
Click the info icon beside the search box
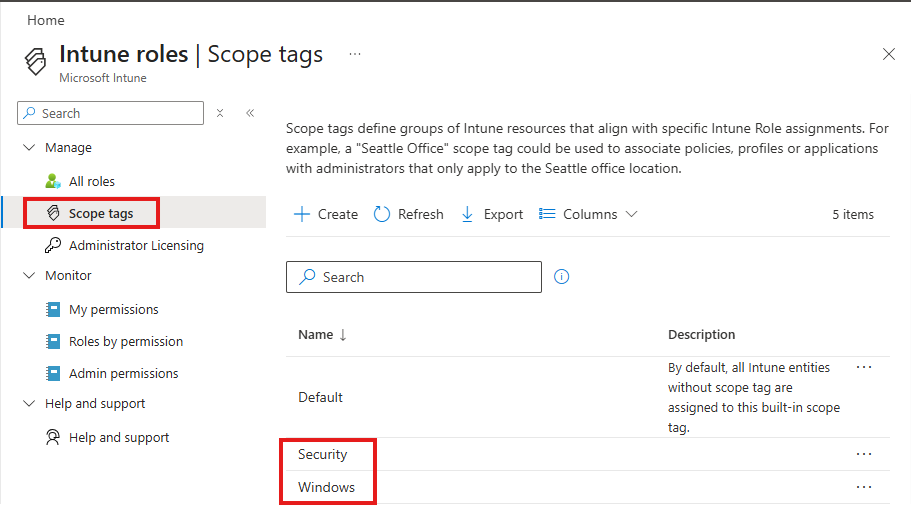tap(561, 277)
